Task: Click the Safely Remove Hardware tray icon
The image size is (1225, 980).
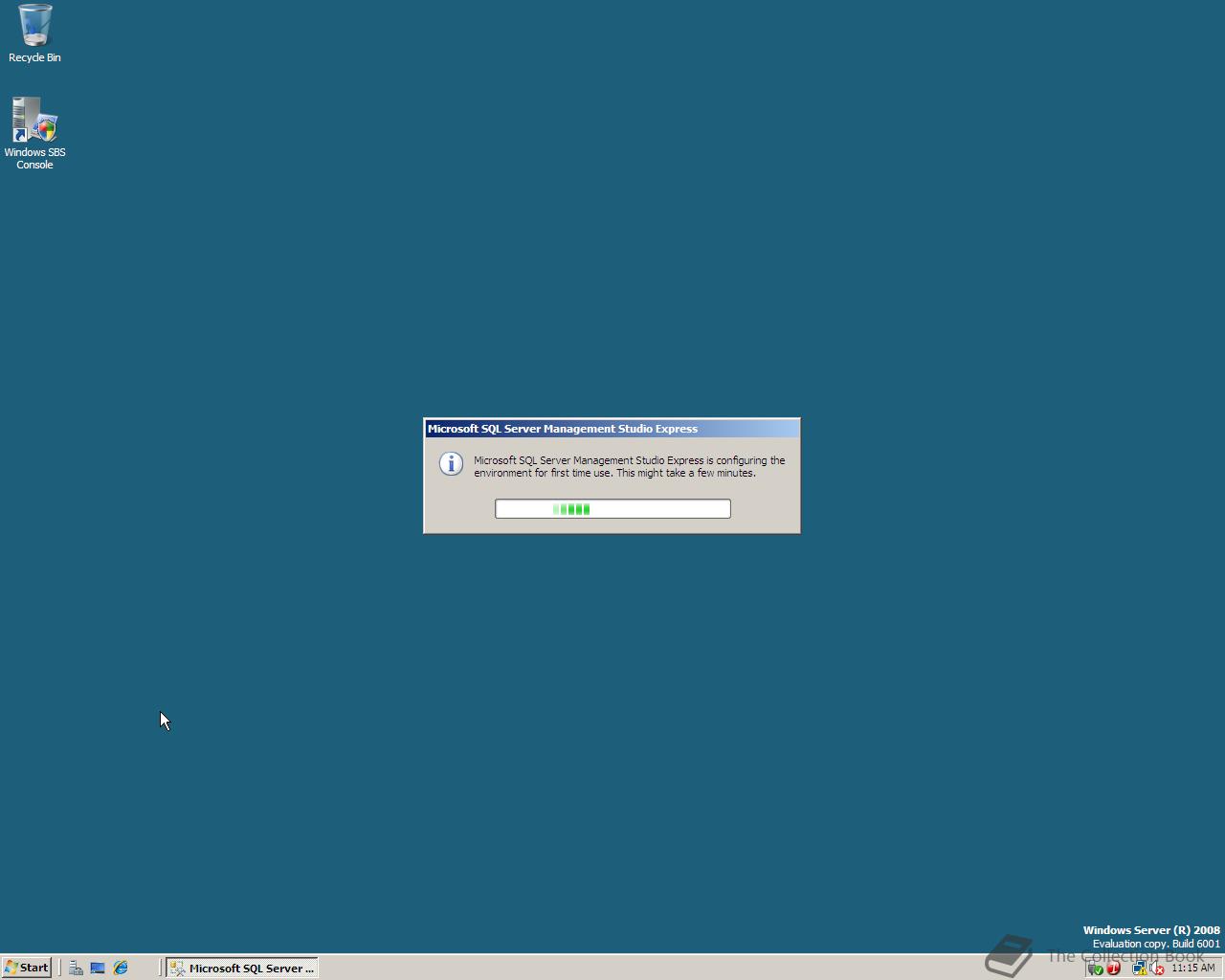Action: (x=1096, y=969)
